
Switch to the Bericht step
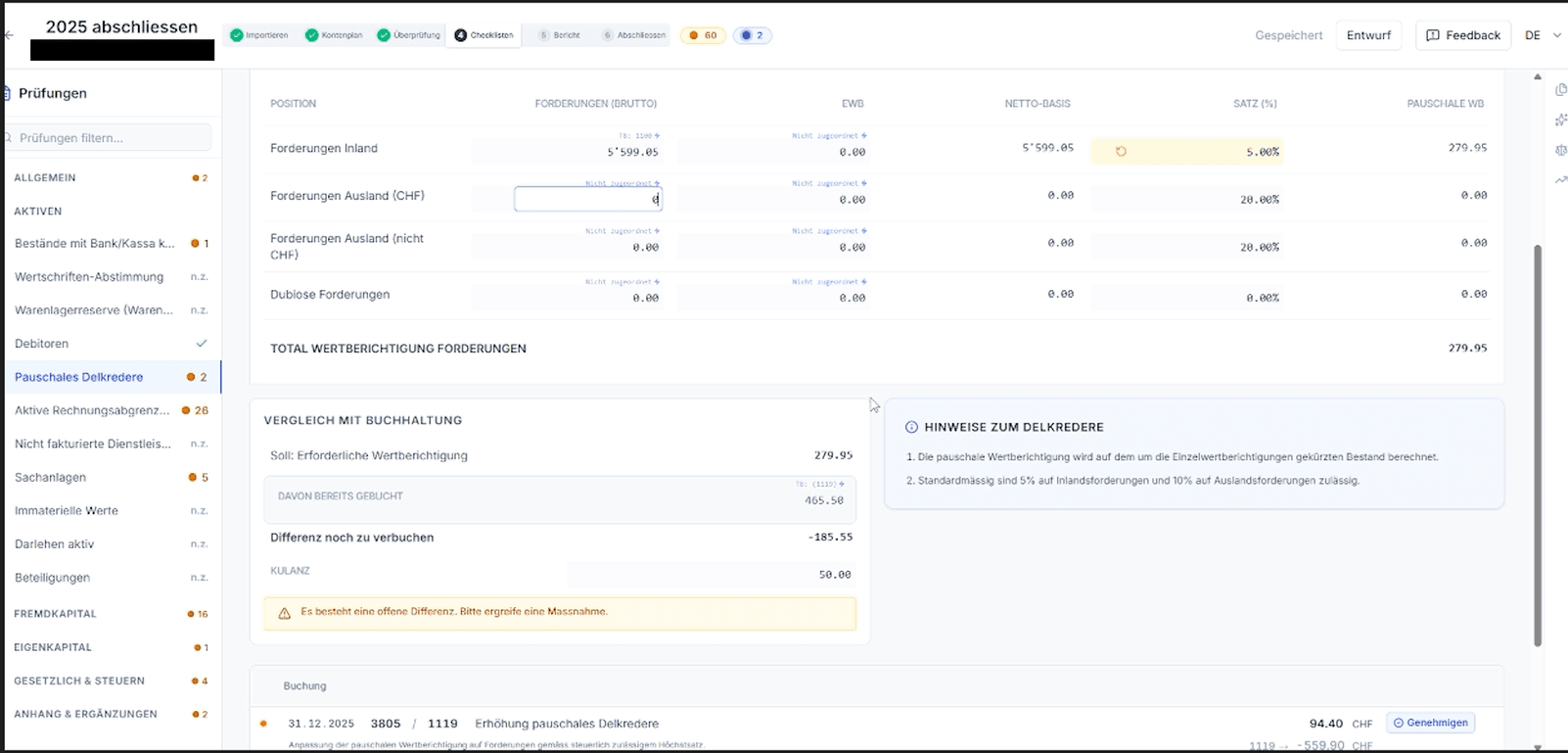point(559,35)
